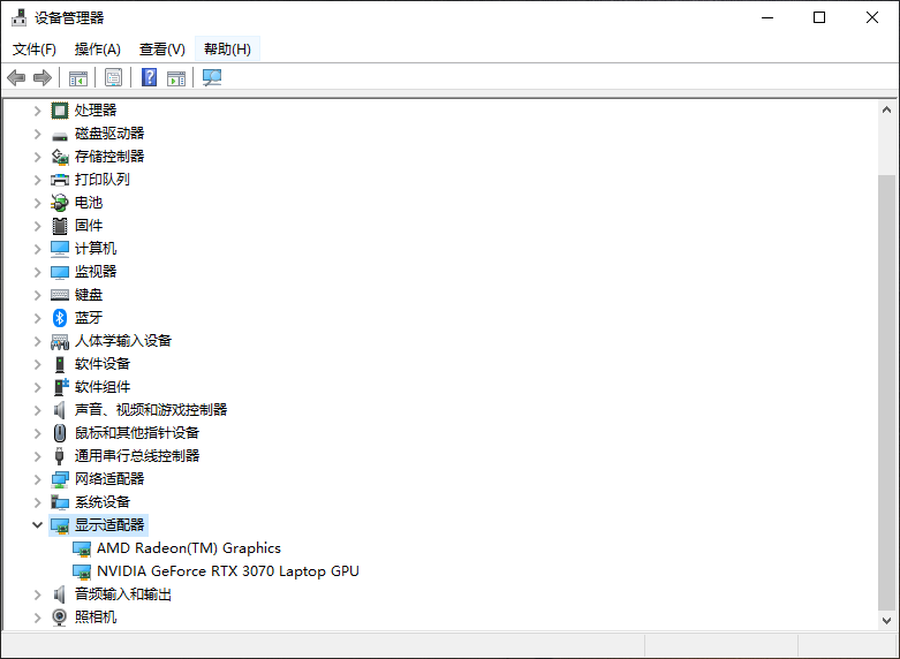Viewport: 900px width, 659px height.
Task: Select the 打印队列 label
Action: click(x=102, y=180)
